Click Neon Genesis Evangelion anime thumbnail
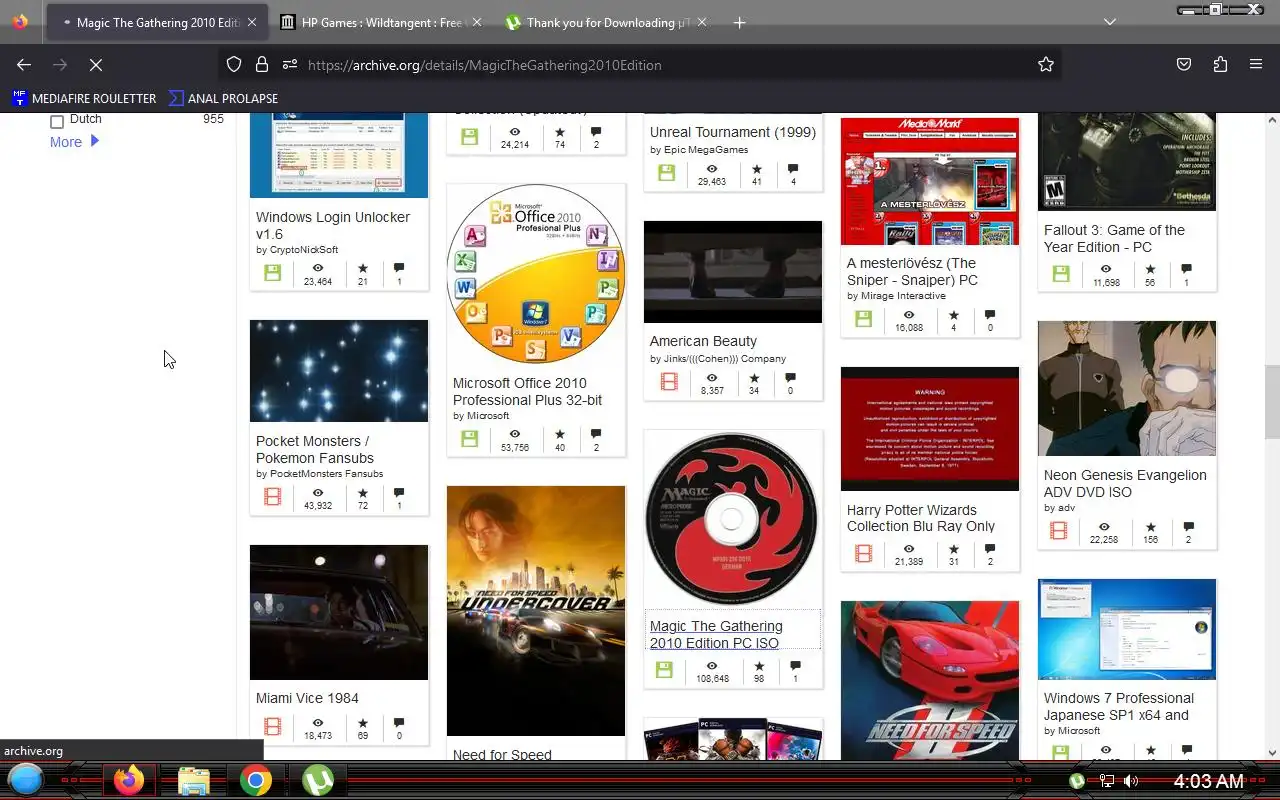The width and height of the screenshot is (1280, 800). click(x=1127, y=388)
